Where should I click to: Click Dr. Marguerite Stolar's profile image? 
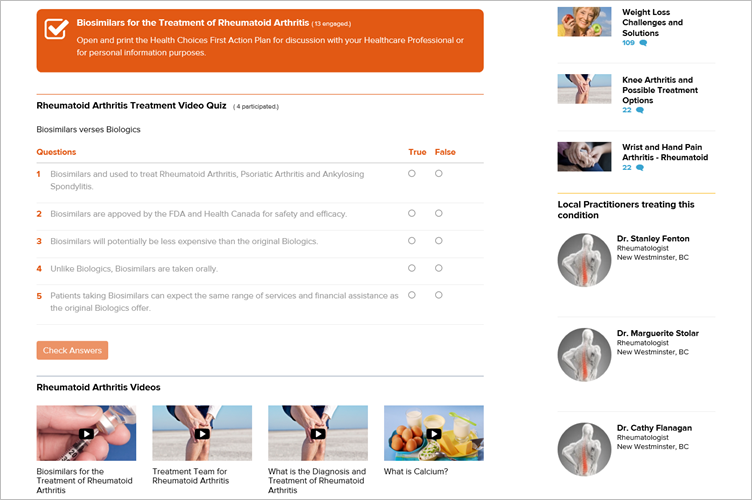tap(584, 355)
